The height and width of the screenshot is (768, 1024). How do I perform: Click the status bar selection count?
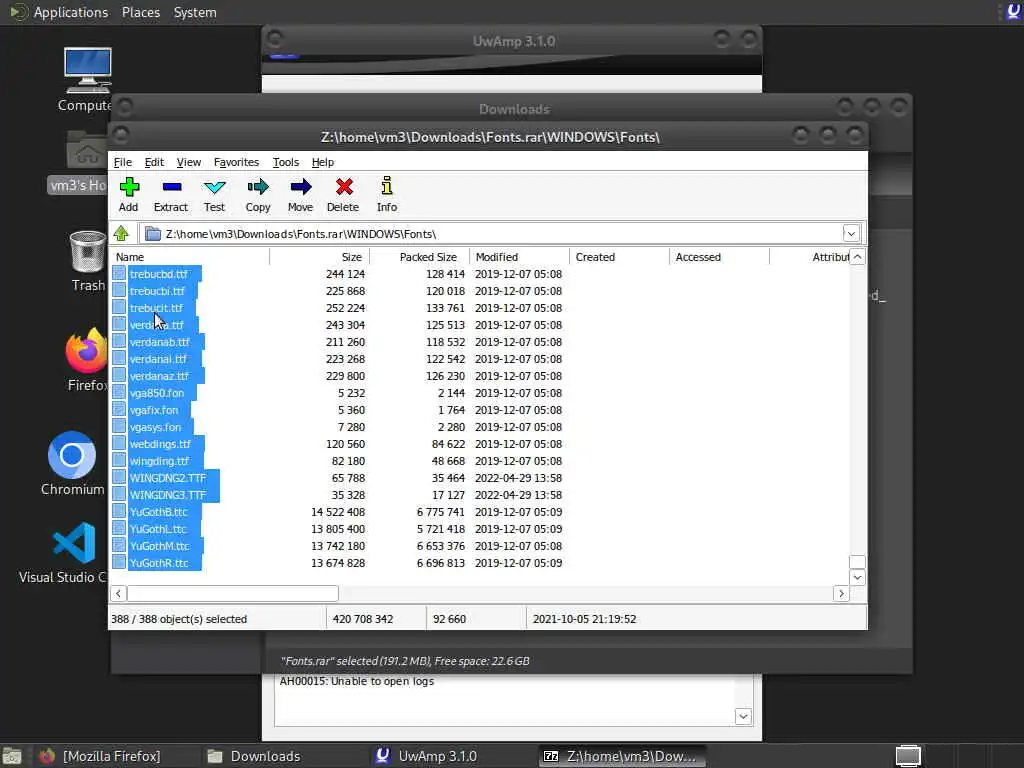click(179, 618)
